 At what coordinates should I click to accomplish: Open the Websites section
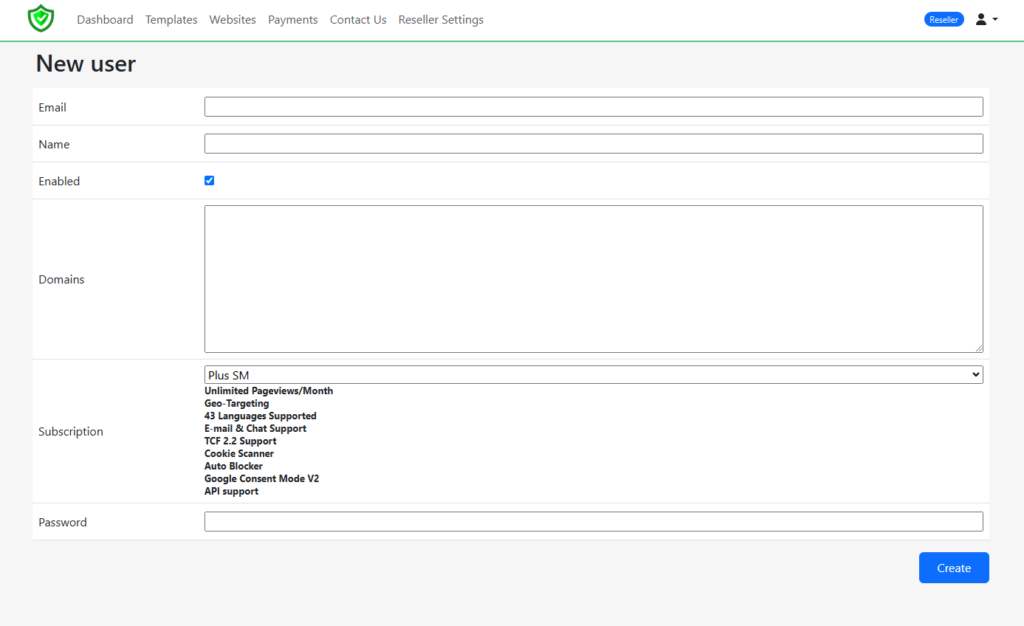[x=232, y=20]
